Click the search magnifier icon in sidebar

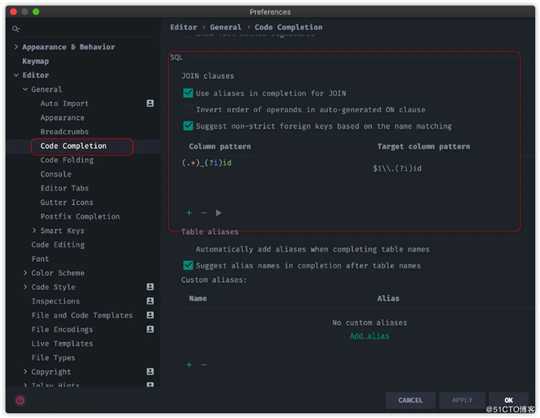(15, 29)
